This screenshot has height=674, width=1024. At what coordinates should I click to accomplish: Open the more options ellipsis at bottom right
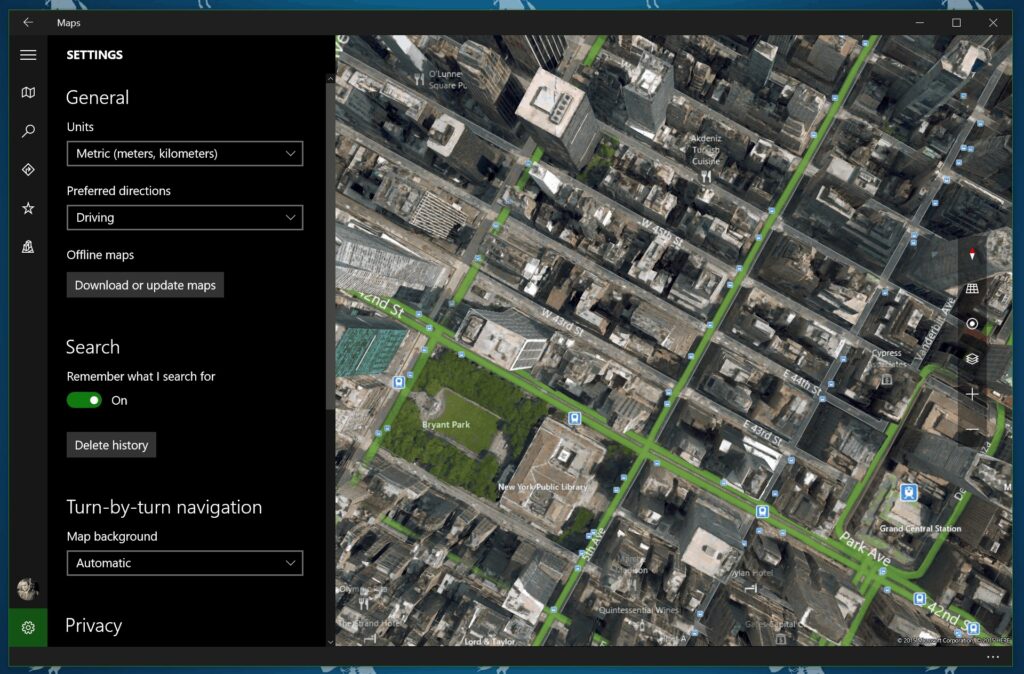(993, 657)
